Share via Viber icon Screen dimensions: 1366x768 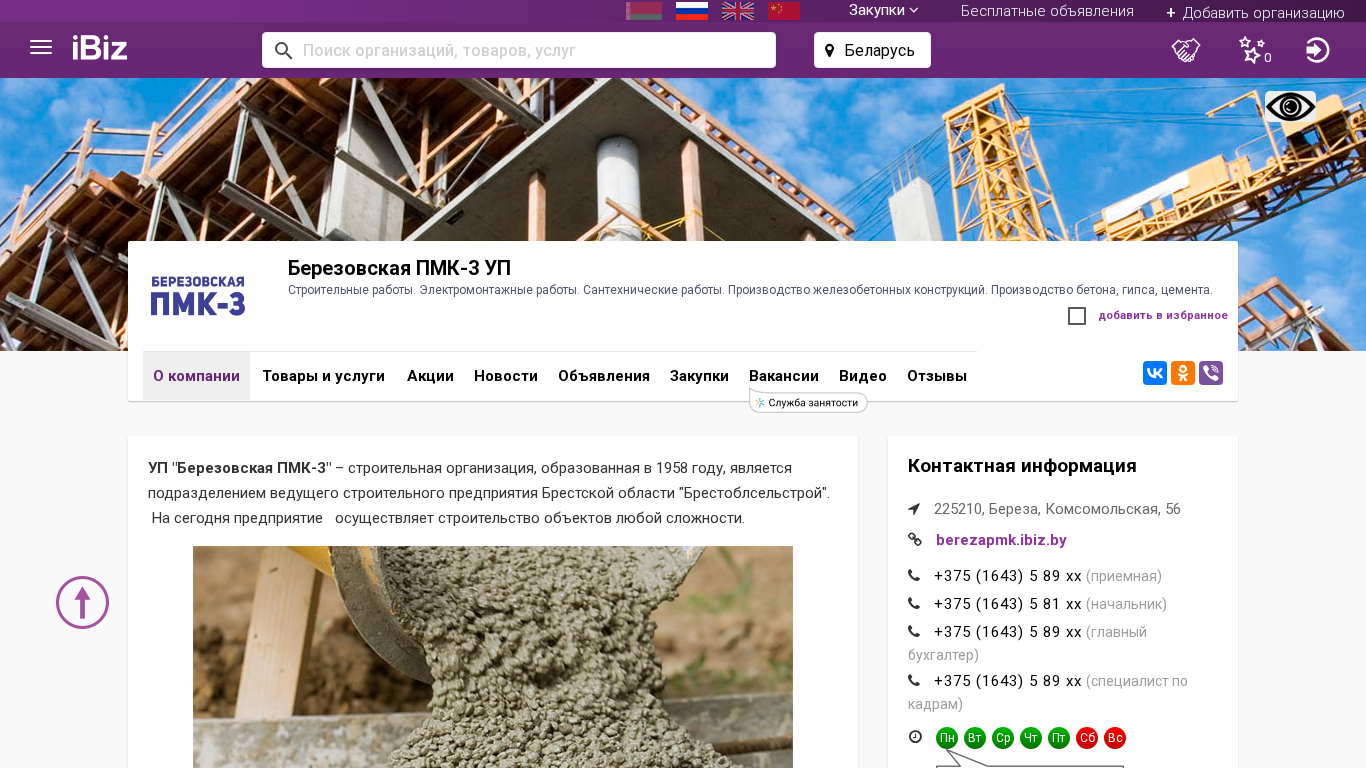(x=1211, y=373)
